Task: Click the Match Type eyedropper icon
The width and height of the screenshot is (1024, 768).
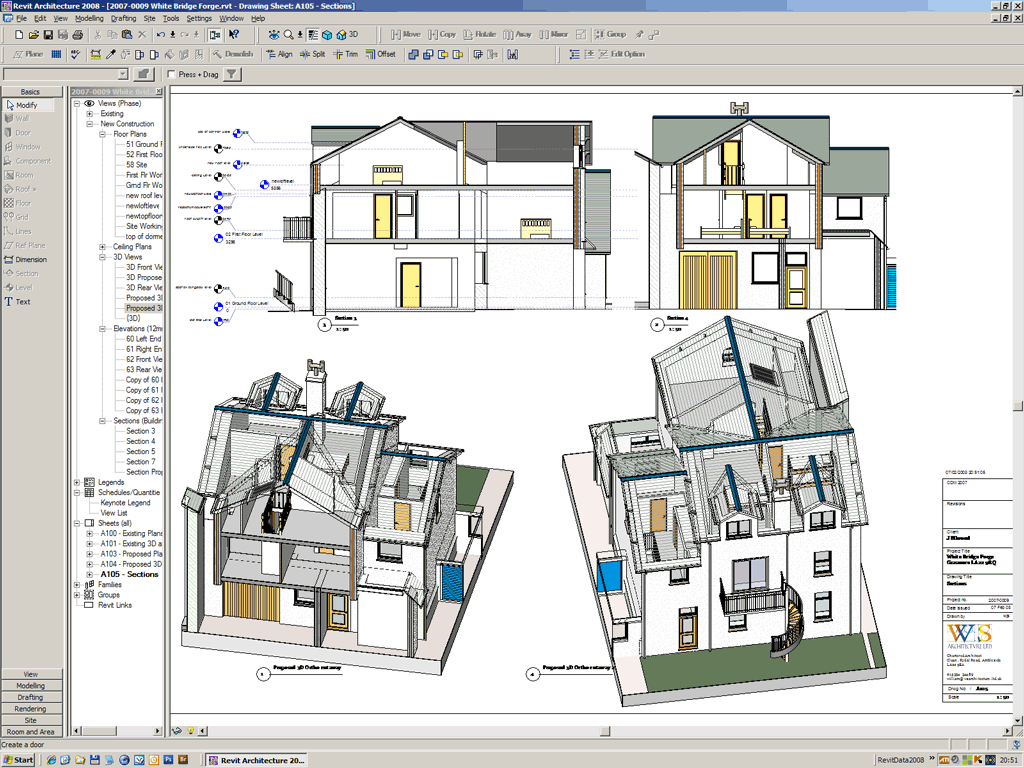Action: 110,54
